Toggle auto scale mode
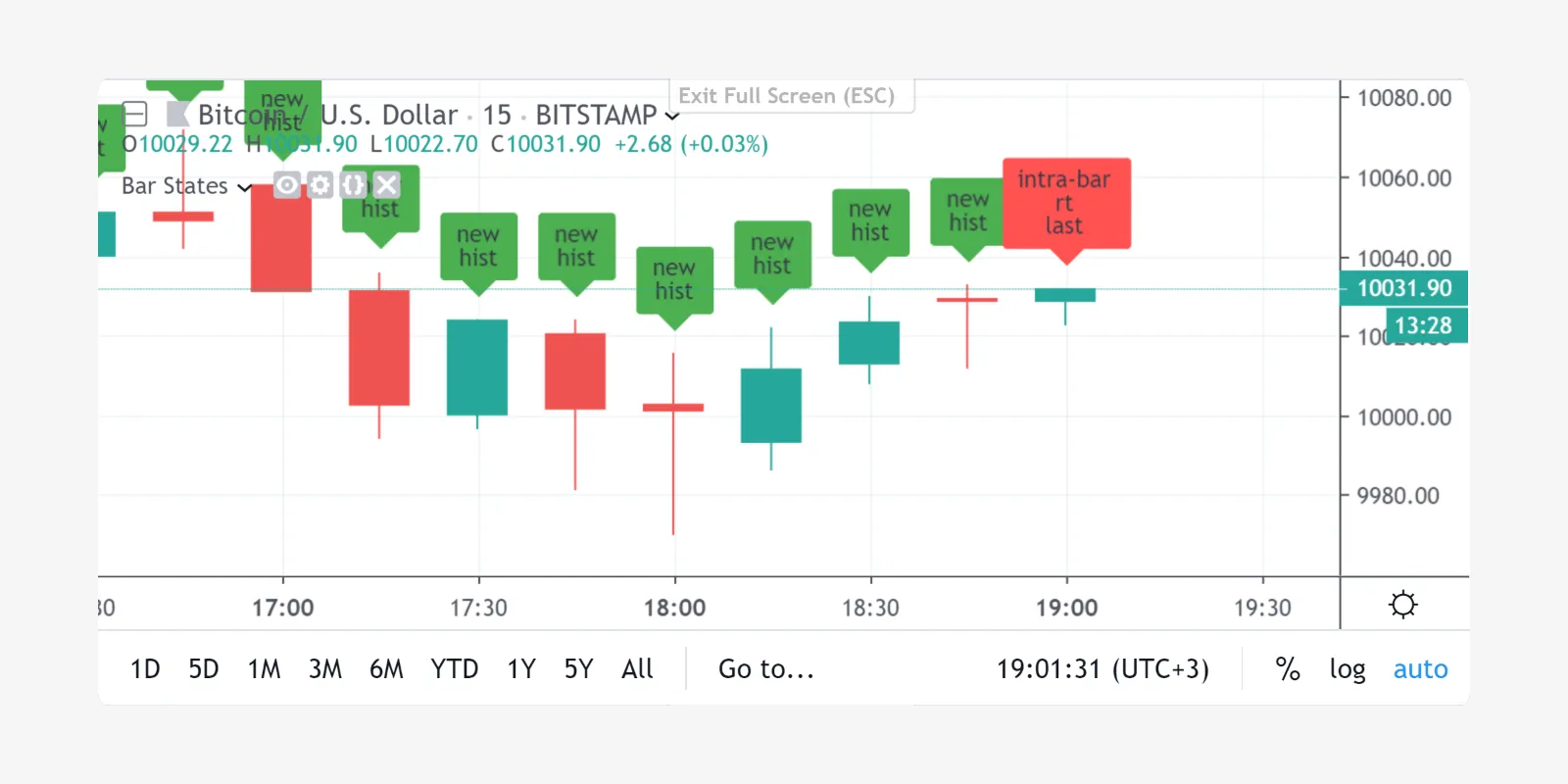1568x784 pixels. pyautogui.click(x=1420, y=669)
